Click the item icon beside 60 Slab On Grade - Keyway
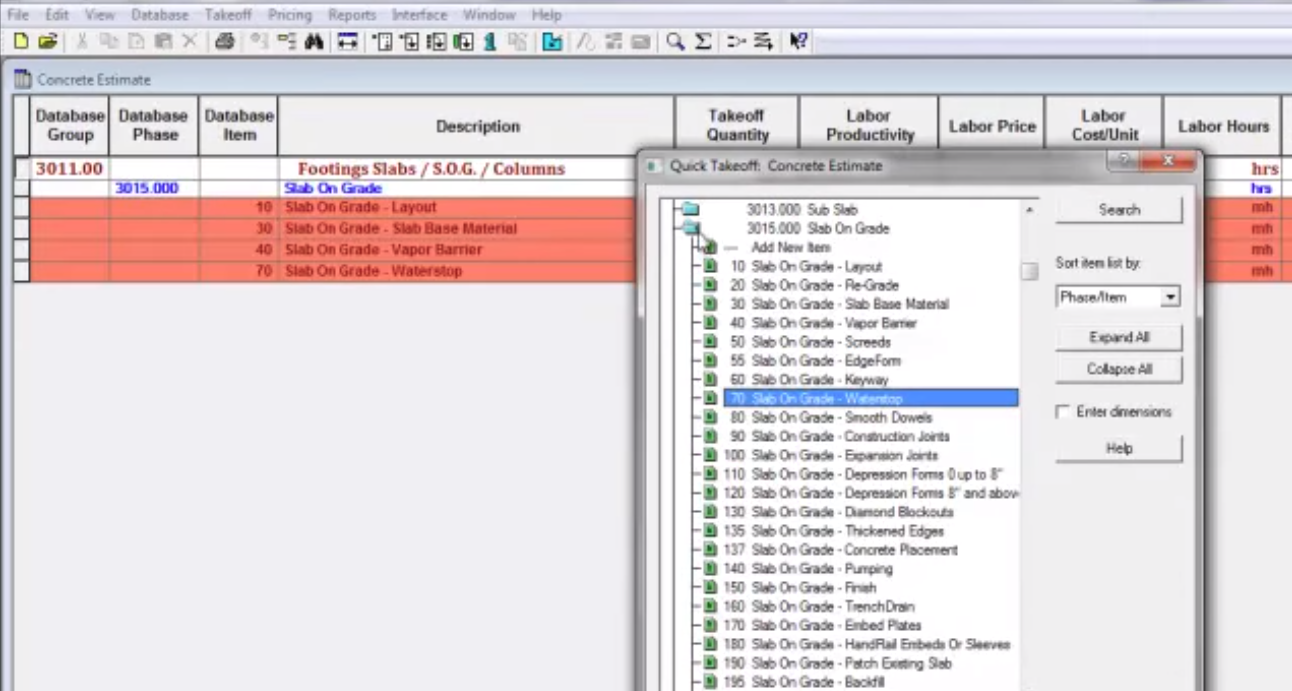 pos(711,380)
